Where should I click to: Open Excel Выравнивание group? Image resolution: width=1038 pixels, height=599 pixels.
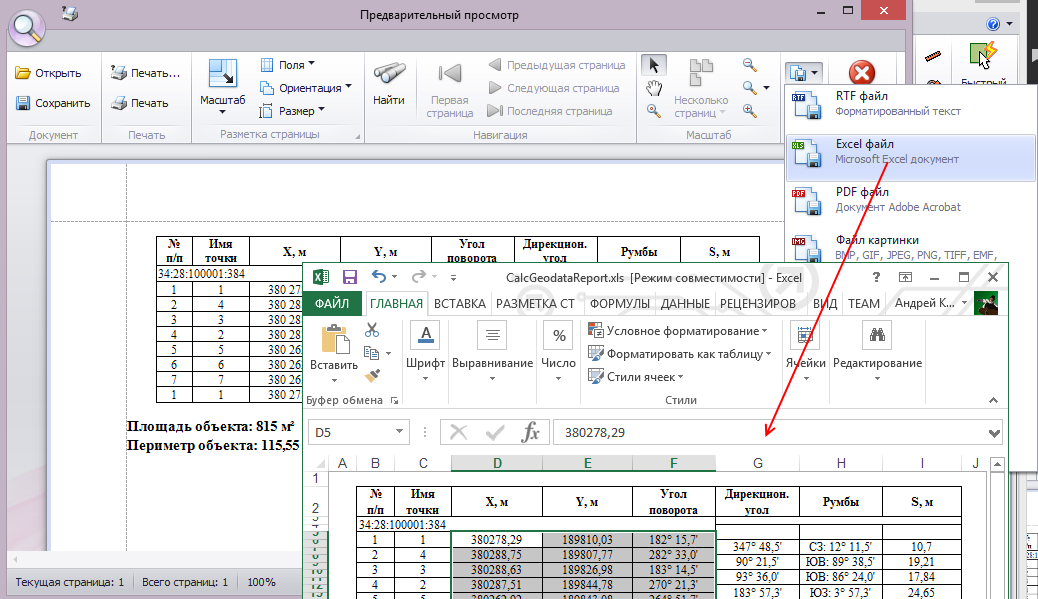point(493,352)
